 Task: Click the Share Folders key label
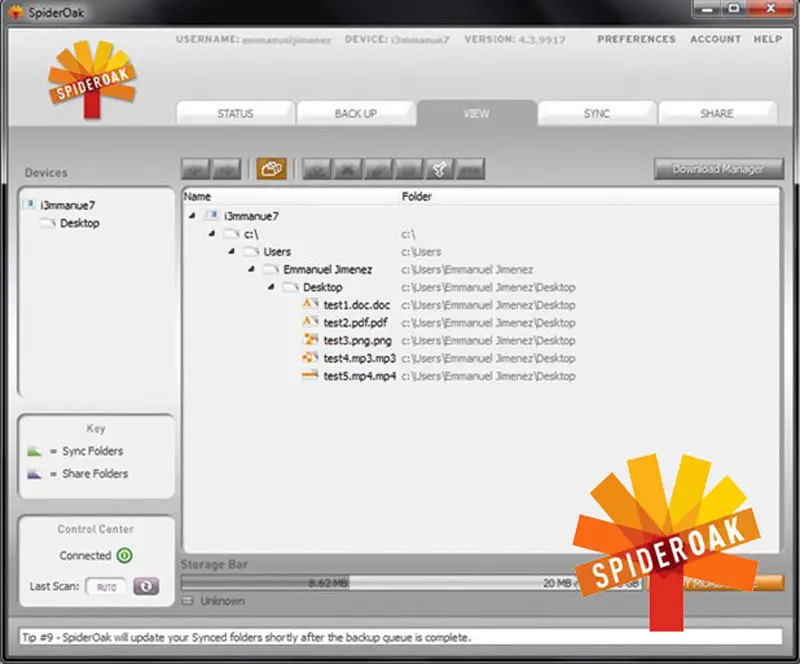[95, 474]
